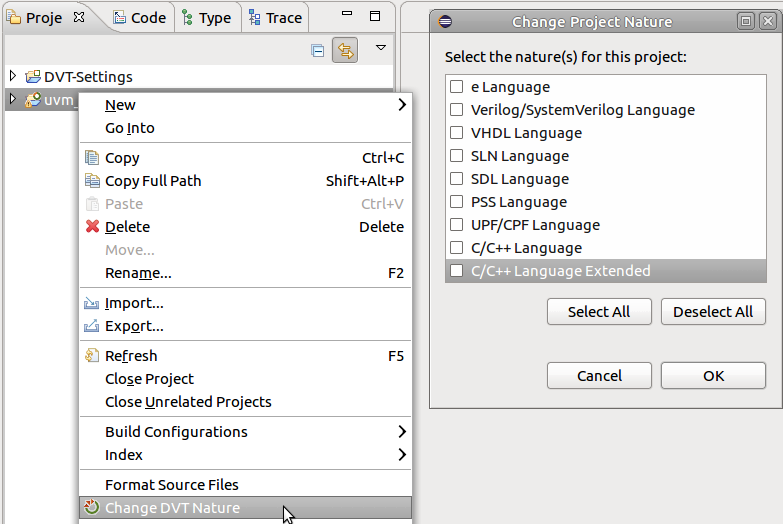Viewport: 783px width, 524px height.
Task: Expand the DVT-Settings project tree
Action: point(13,77)
